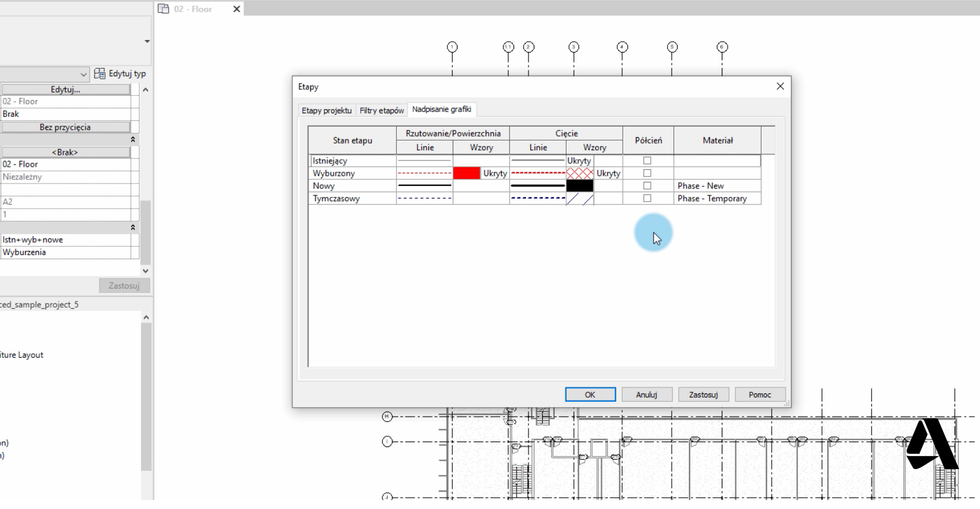Click the Materiał column header

717,140
